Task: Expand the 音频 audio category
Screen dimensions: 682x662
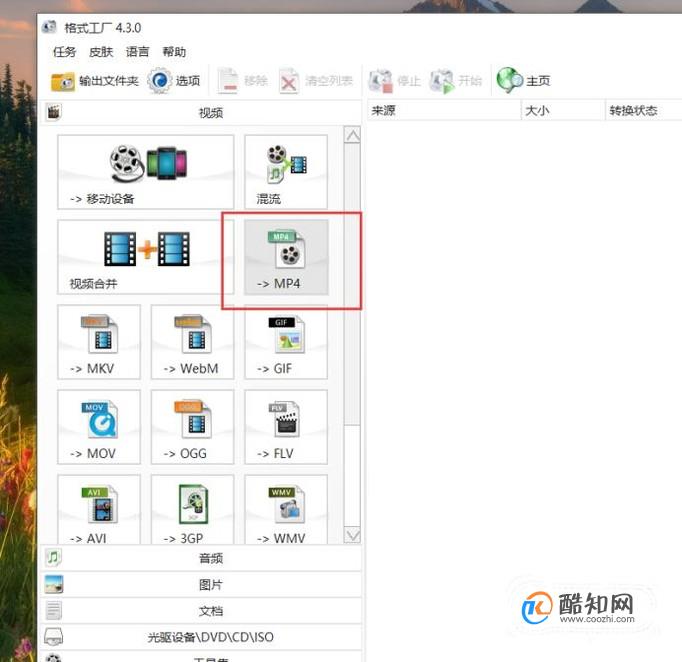Action: point(201,558)
